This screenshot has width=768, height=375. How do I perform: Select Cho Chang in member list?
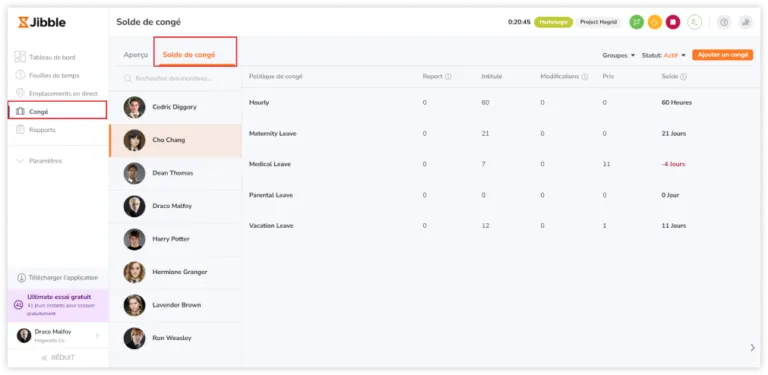tap(175, 140)
